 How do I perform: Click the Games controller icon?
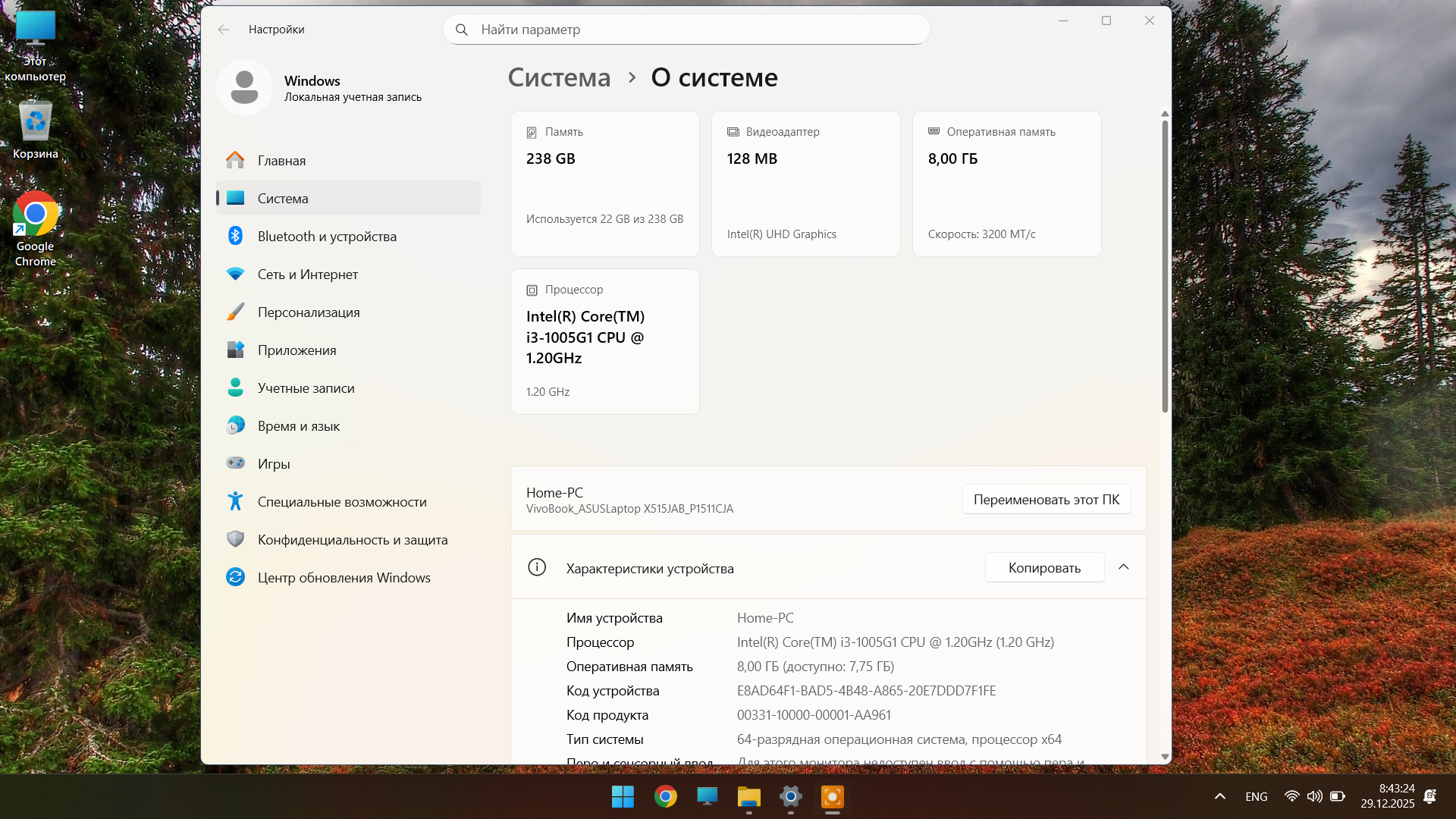point(235,463)
